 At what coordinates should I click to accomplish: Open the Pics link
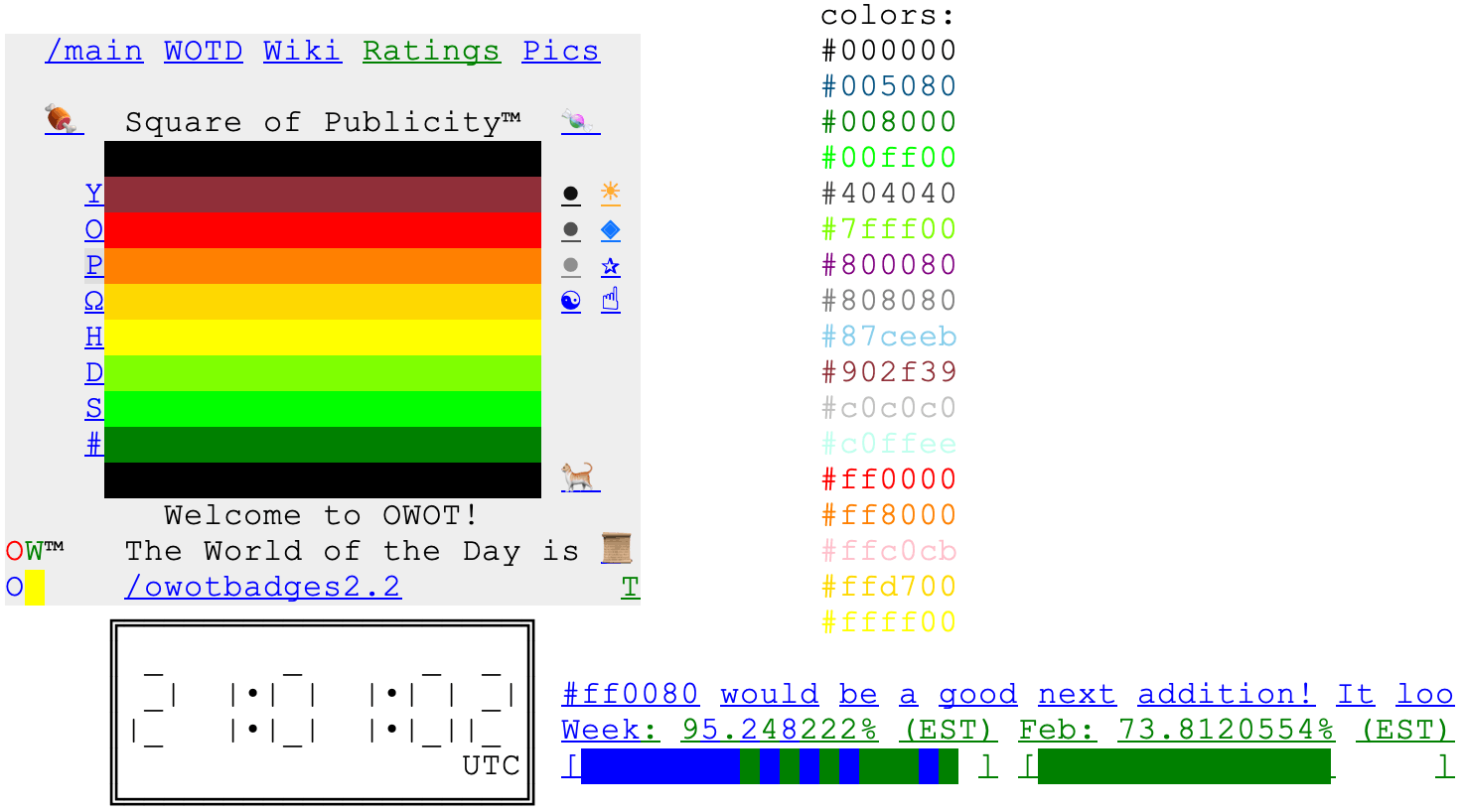[x=560, y=51]
